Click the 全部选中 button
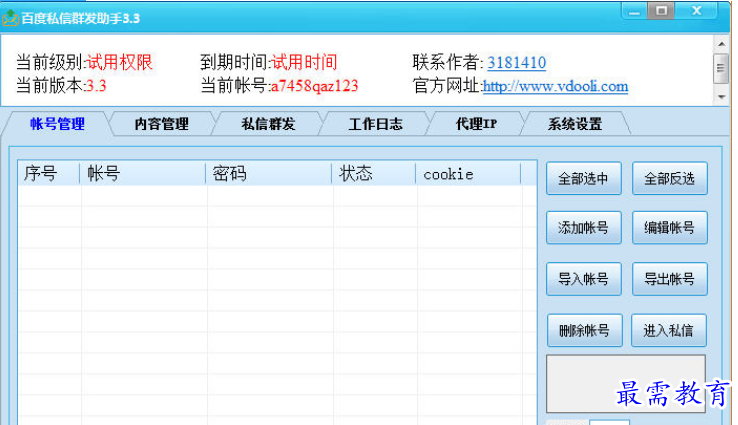Screen dimensions: 738x425 584,178
